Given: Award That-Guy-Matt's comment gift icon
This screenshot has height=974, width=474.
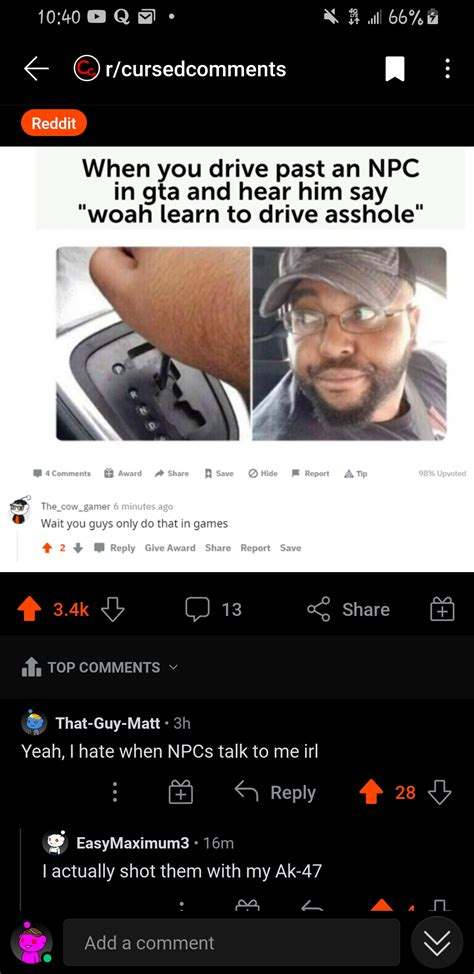Looking at the screenshot, I should [181, 792].
